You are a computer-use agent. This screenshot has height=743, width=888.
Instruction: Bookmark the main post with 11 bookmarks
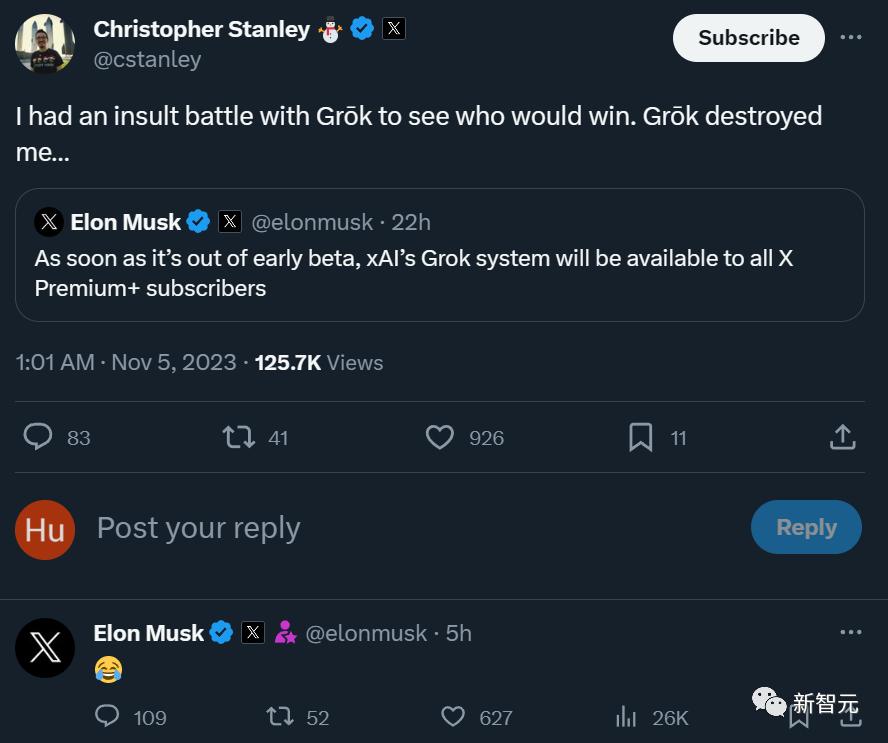[641, 437]
